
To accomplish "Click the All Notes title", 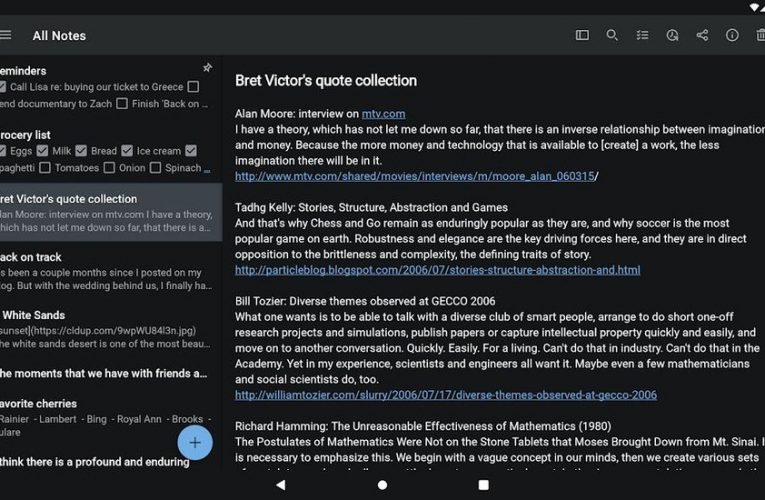I will pos(59,36).
